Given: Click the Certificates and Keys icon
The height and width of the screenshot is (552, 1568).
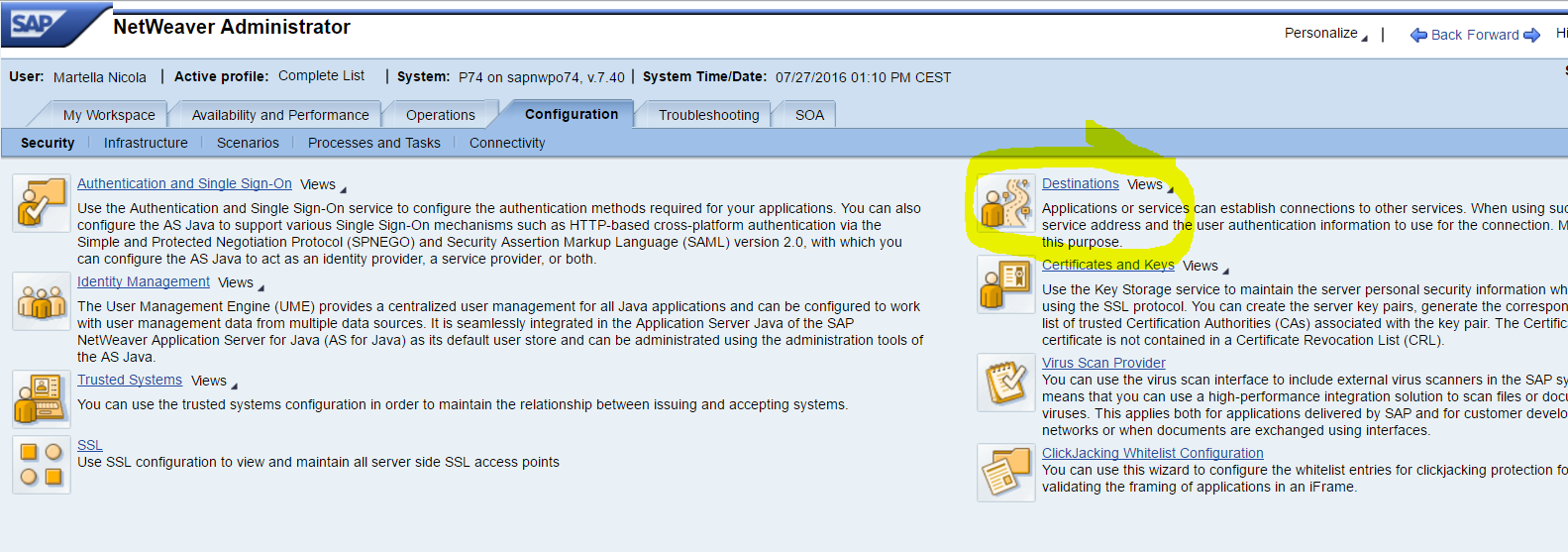Looking at the screenshot, I should 1006,284.
